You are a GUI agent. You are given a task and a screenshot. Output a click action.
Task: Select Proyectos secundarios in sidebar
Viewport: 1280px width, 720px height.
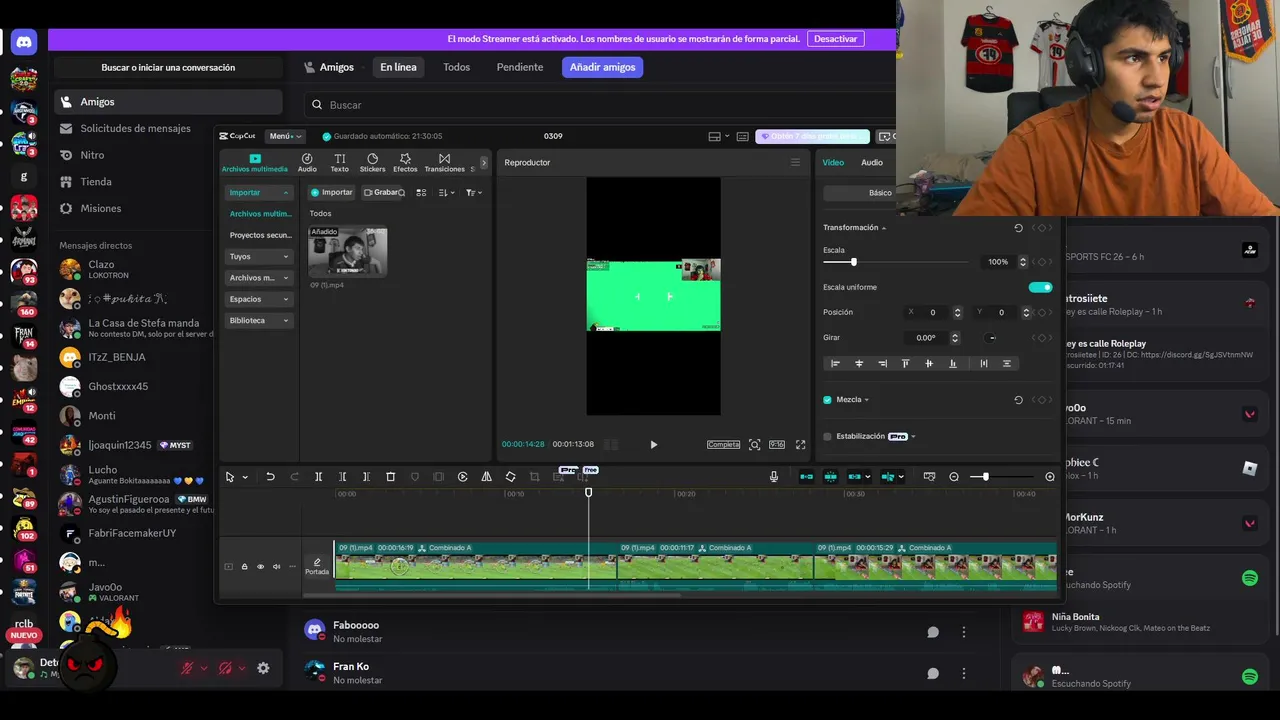(x=260, y=235)
